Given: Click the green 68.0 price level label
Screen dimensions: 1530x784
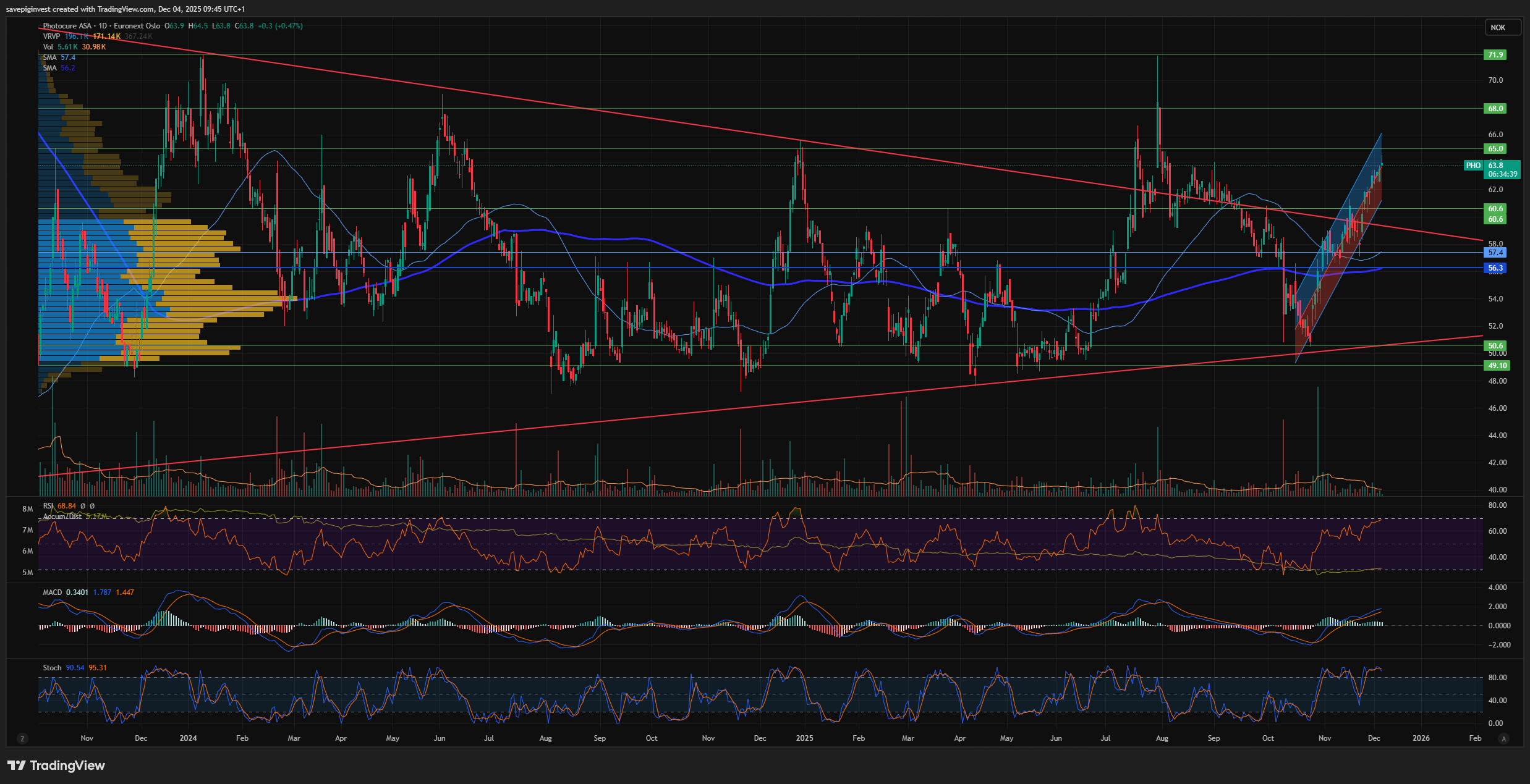Looking at the screenshot, I should point(1495,109).
